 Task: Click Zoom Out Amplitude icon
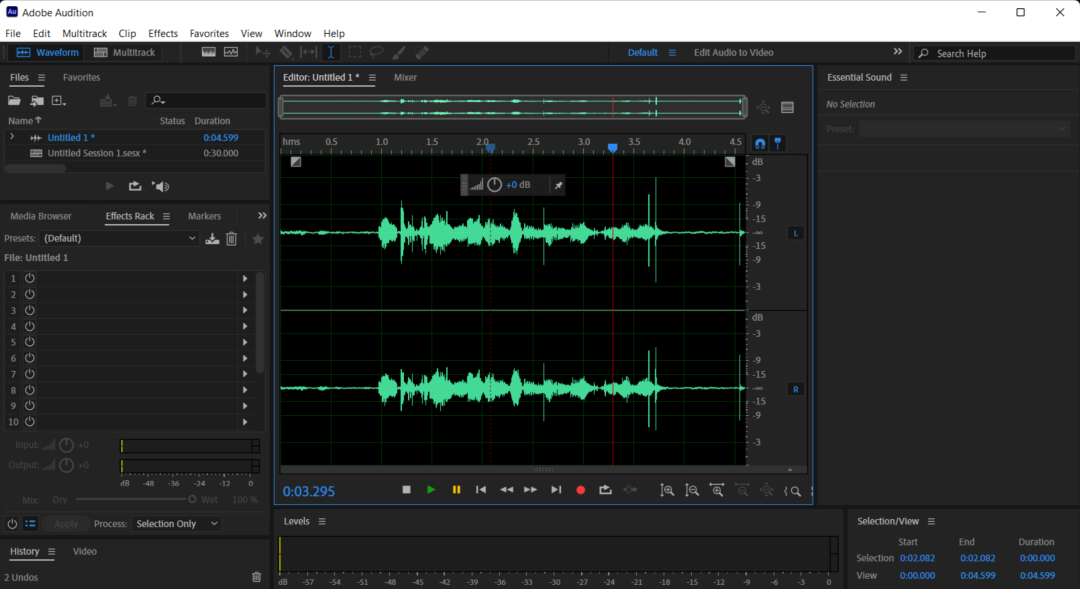[692, 490]
